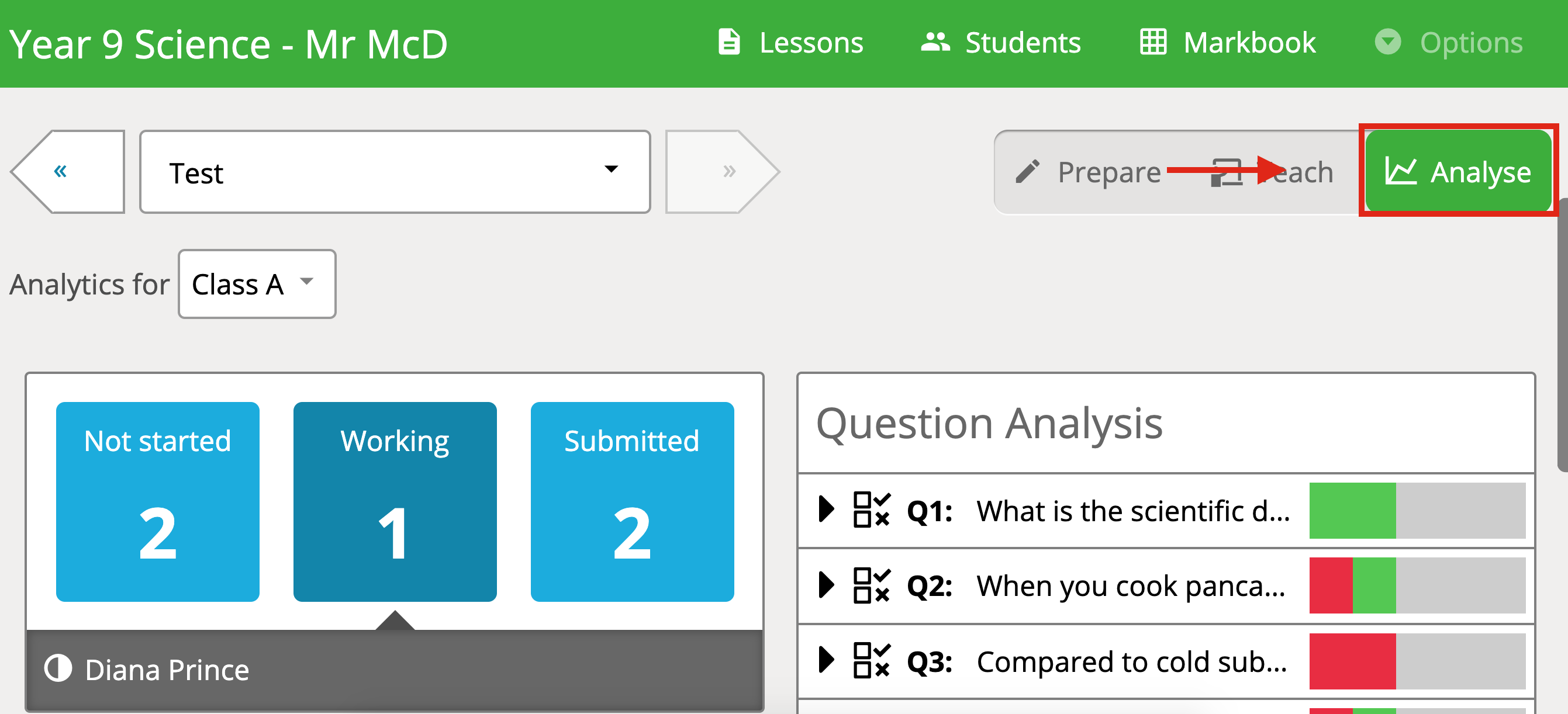Viewport: 1568px width, 714px height.
Task: Expand question Q3 triangle
Action: [826, 660]
